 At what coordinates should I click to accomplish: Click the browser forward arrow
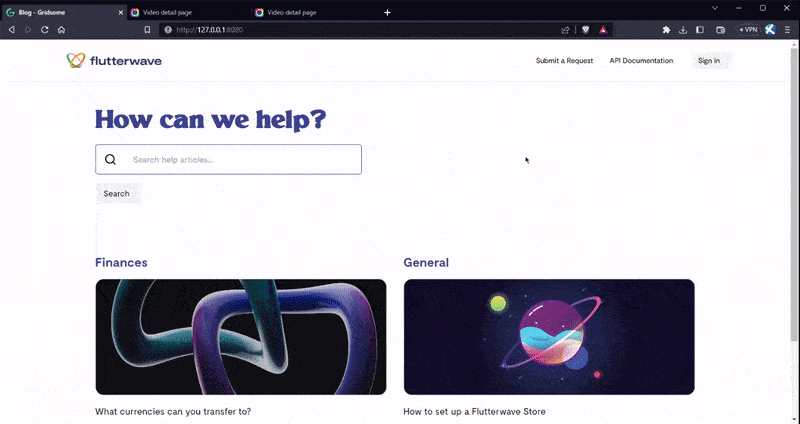point(28,30)
